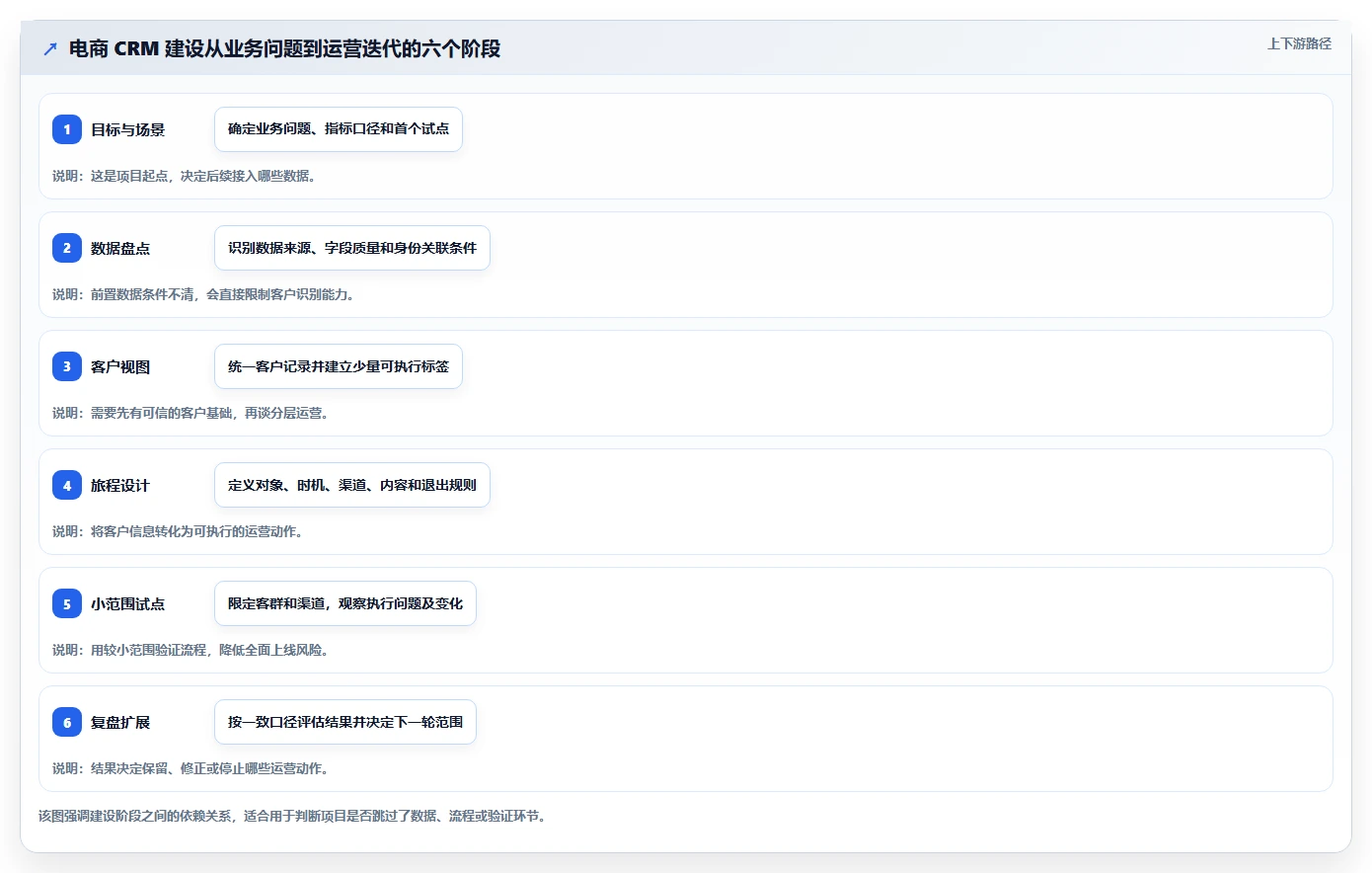The width and height of the screenshot is (1372, 873).
Task: Click the 识别数据来源、字段质量和身份关联条件 box
Action: [x=352, y=248]
